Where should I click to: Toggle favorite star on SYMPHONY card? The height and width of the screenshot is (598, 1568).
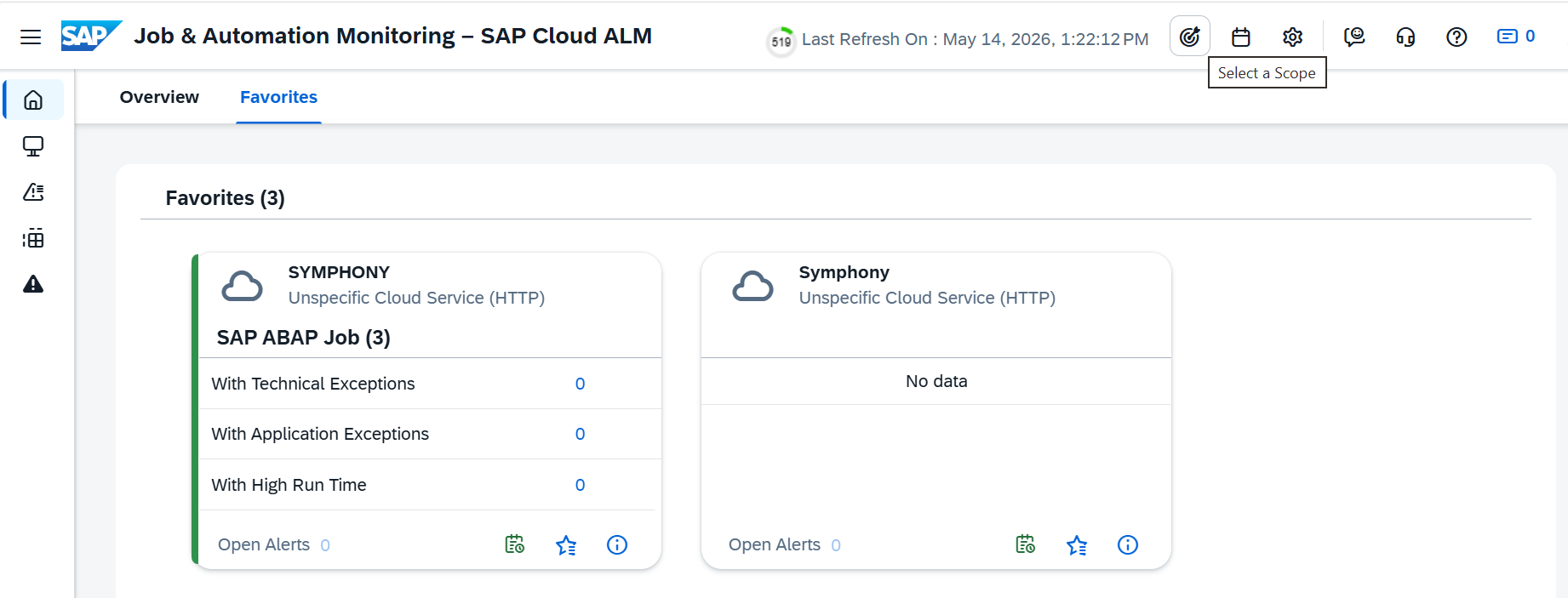[x=566, y=545]
